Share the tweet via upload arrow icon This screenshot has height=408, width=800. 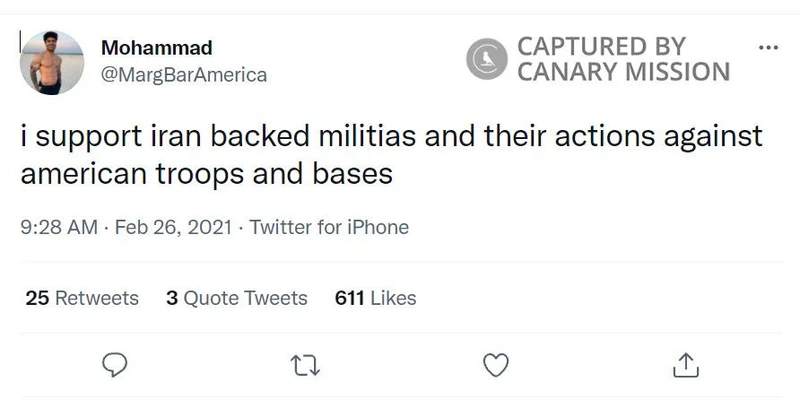coord(685,366)
